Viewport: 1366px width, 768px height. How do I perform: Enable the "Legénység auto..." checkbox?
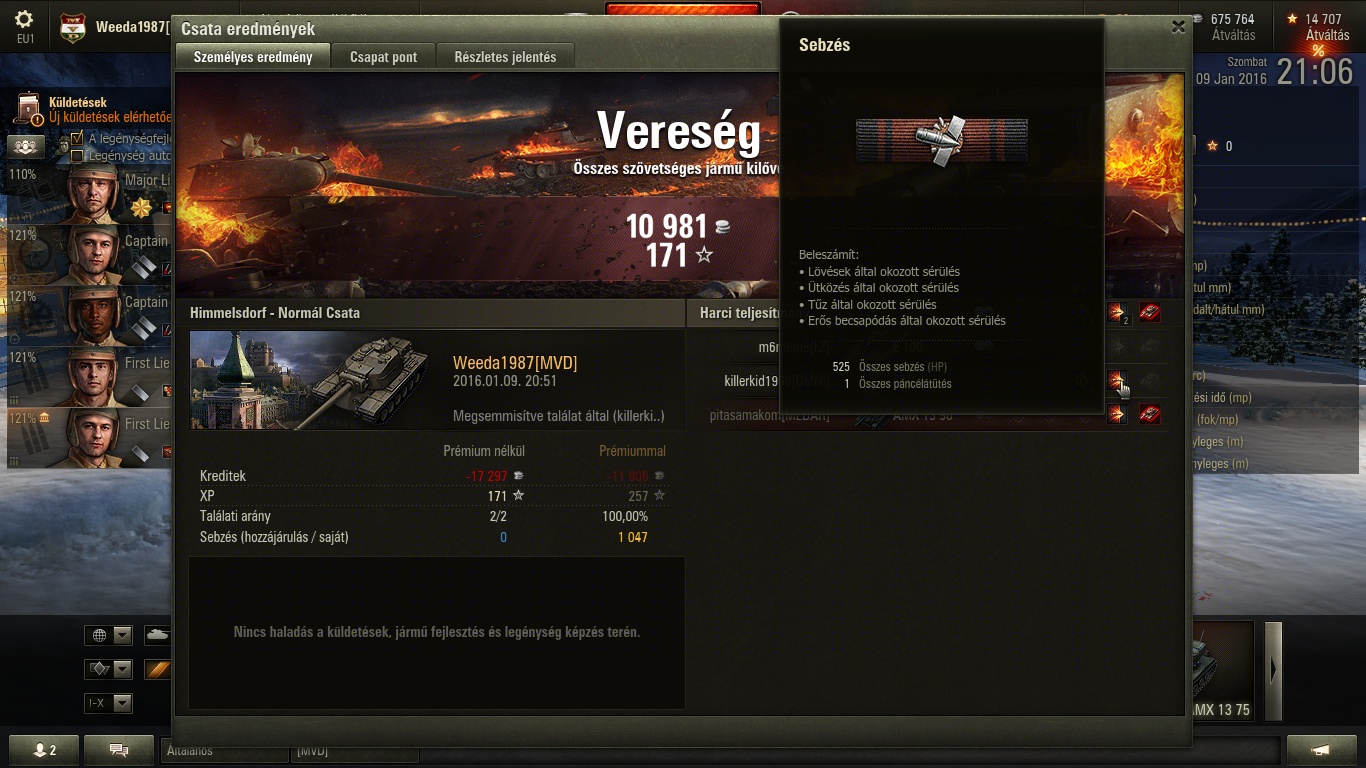click(x=77, y=155)
